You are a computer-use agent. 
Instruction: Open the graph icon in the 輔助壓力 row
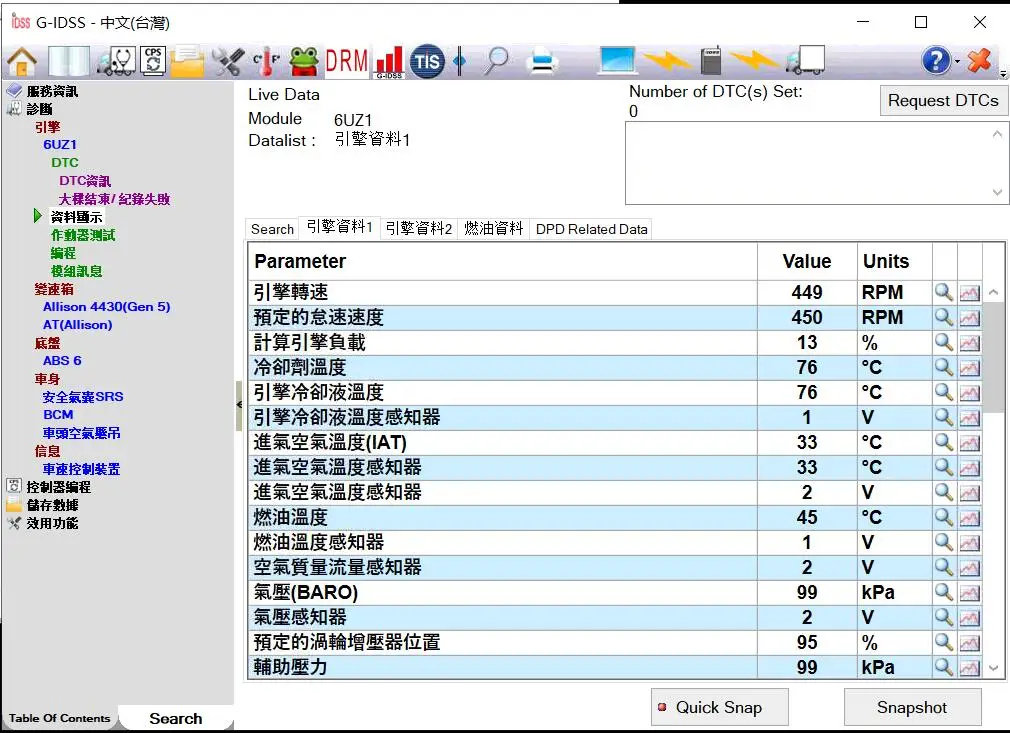[969, 667]
